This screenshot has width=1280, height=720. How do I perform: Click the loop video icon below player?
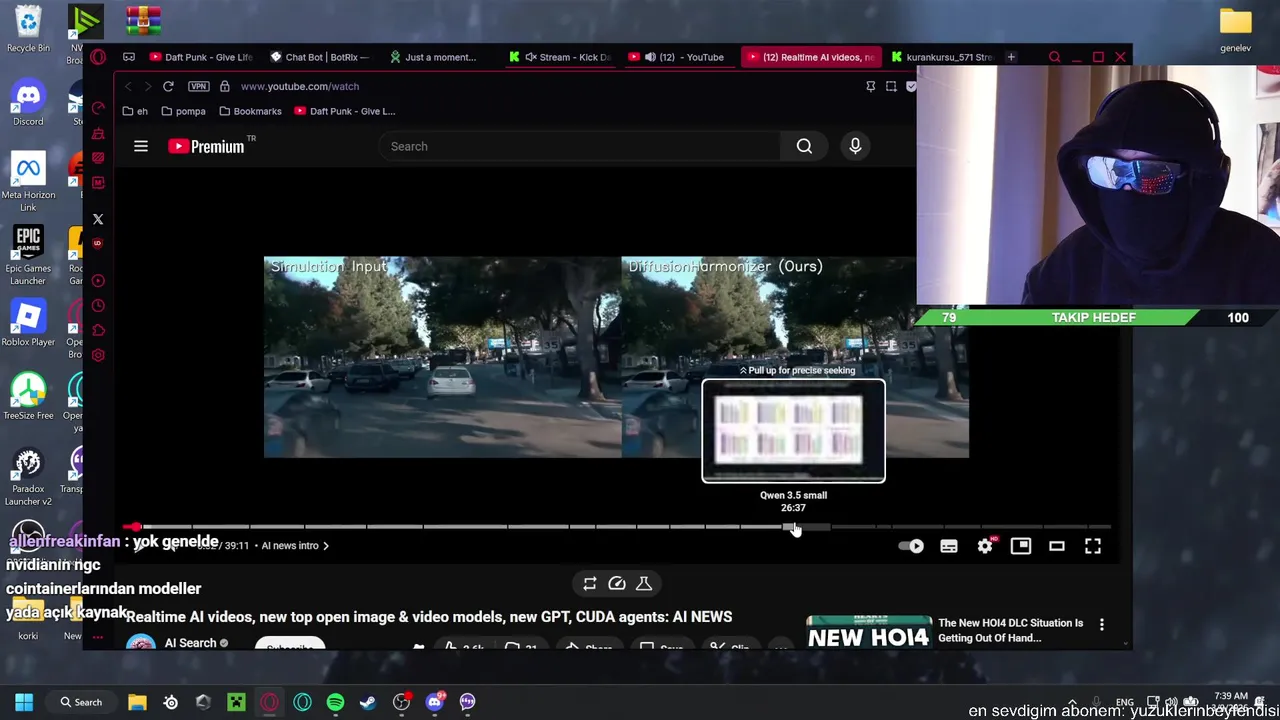[589, 584]
